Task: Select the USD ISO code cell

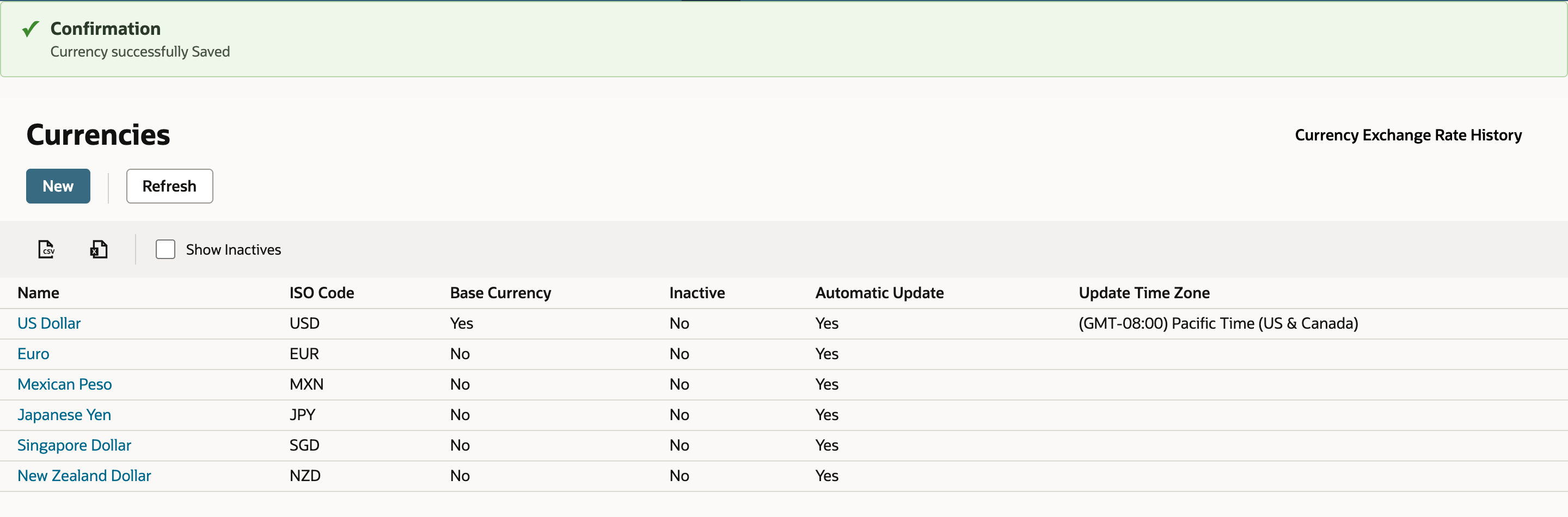Action: (x=304, y=324)
